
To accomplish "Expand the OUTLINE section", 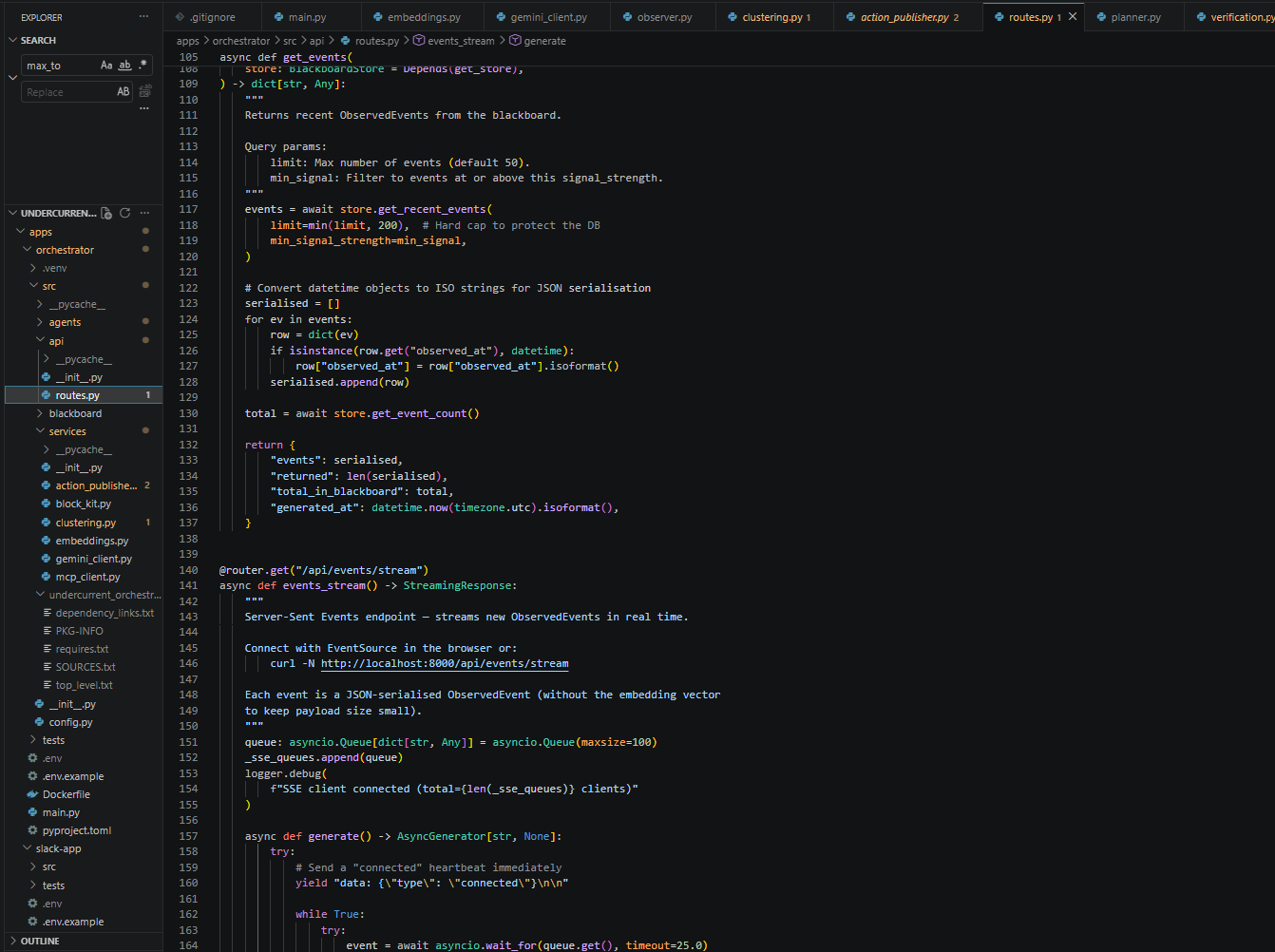I will coord(12,941).
